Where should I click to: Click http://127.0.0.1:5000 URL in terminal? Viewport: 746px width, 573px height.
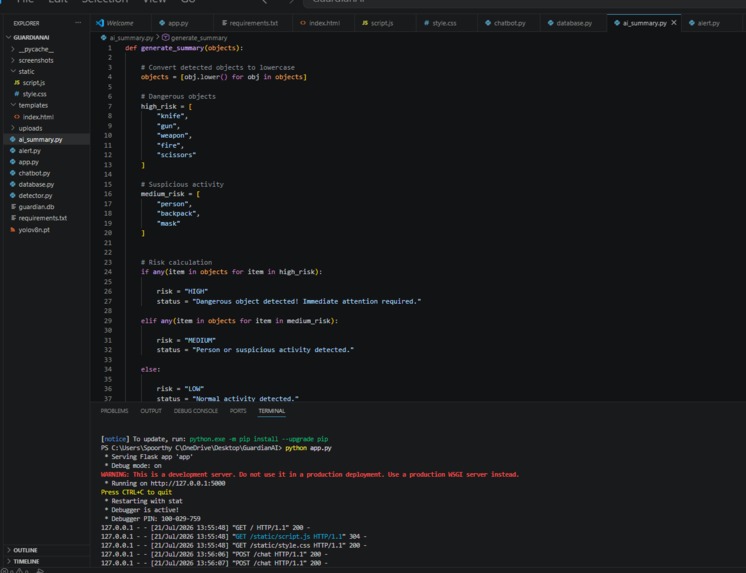coord(188,483)
